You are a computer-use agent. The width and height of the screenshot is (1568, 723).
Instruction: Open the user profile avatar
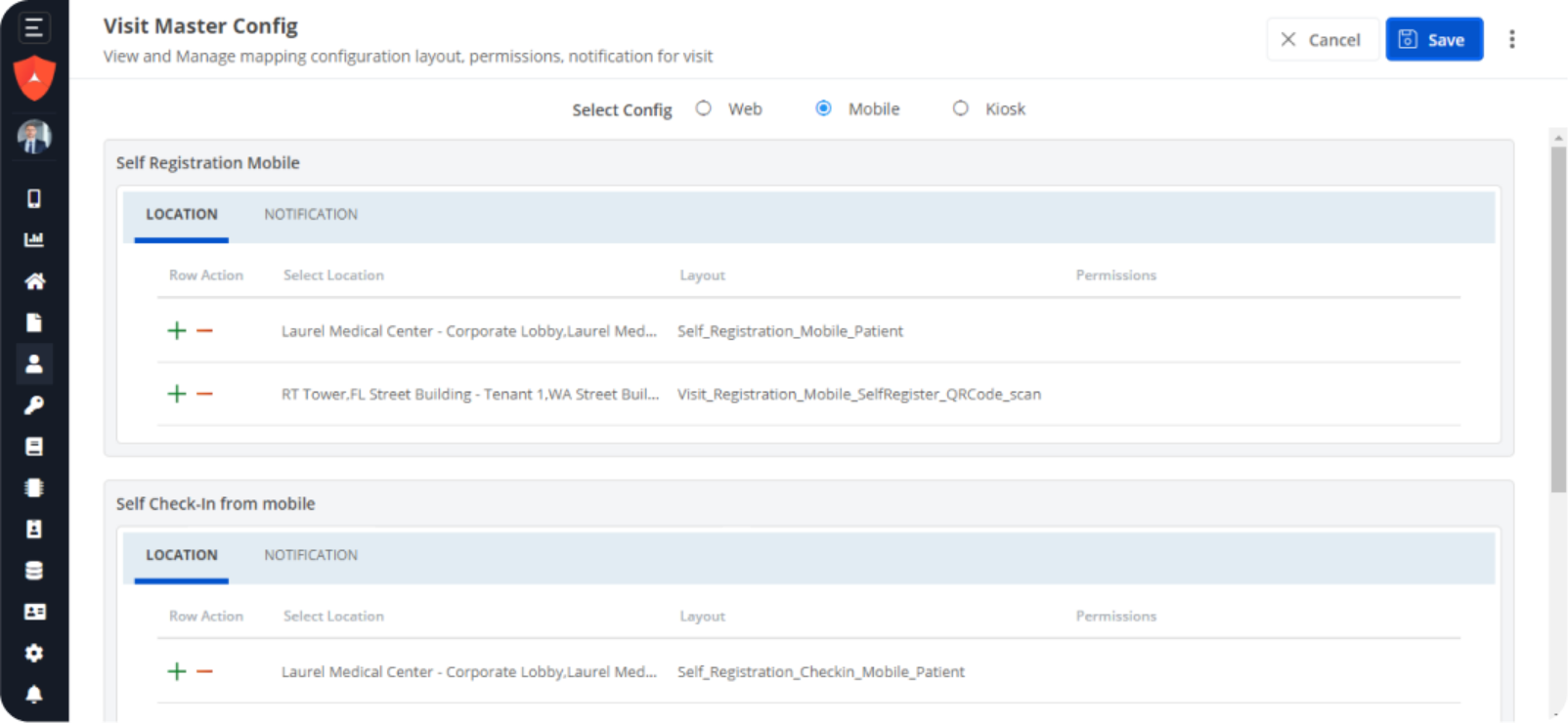34,136
